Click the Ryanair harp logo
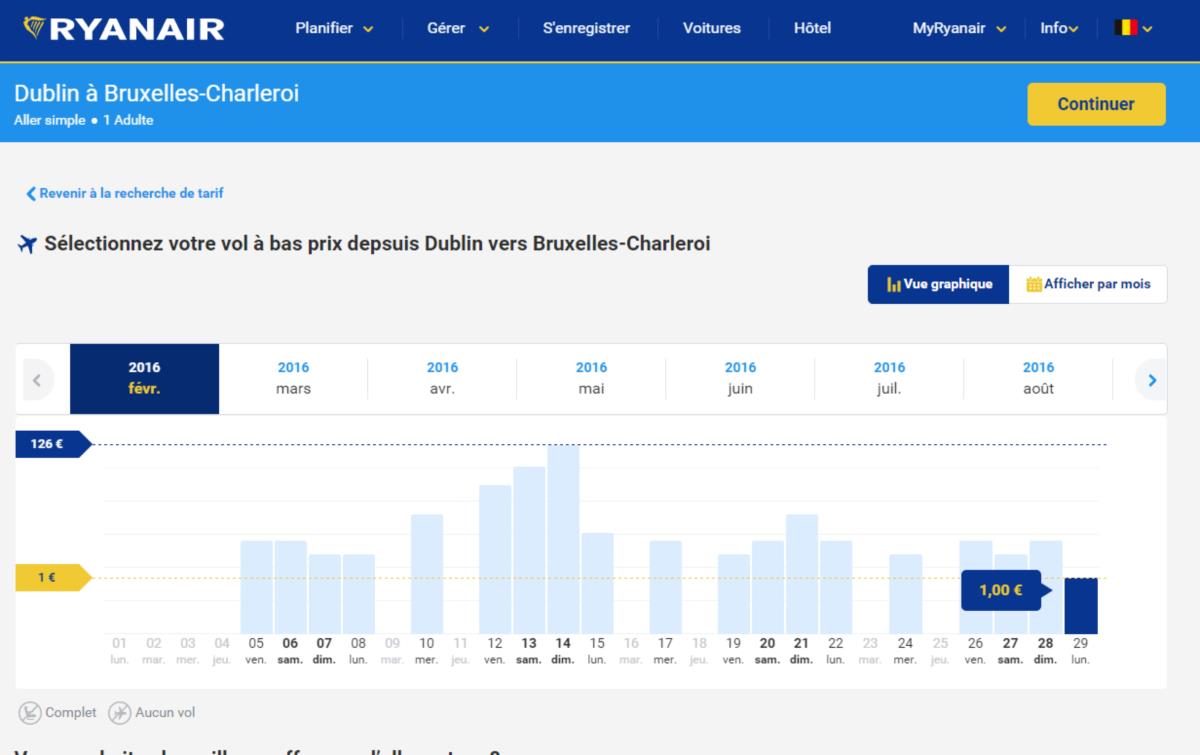The image size is (1200, 755). 35,28
